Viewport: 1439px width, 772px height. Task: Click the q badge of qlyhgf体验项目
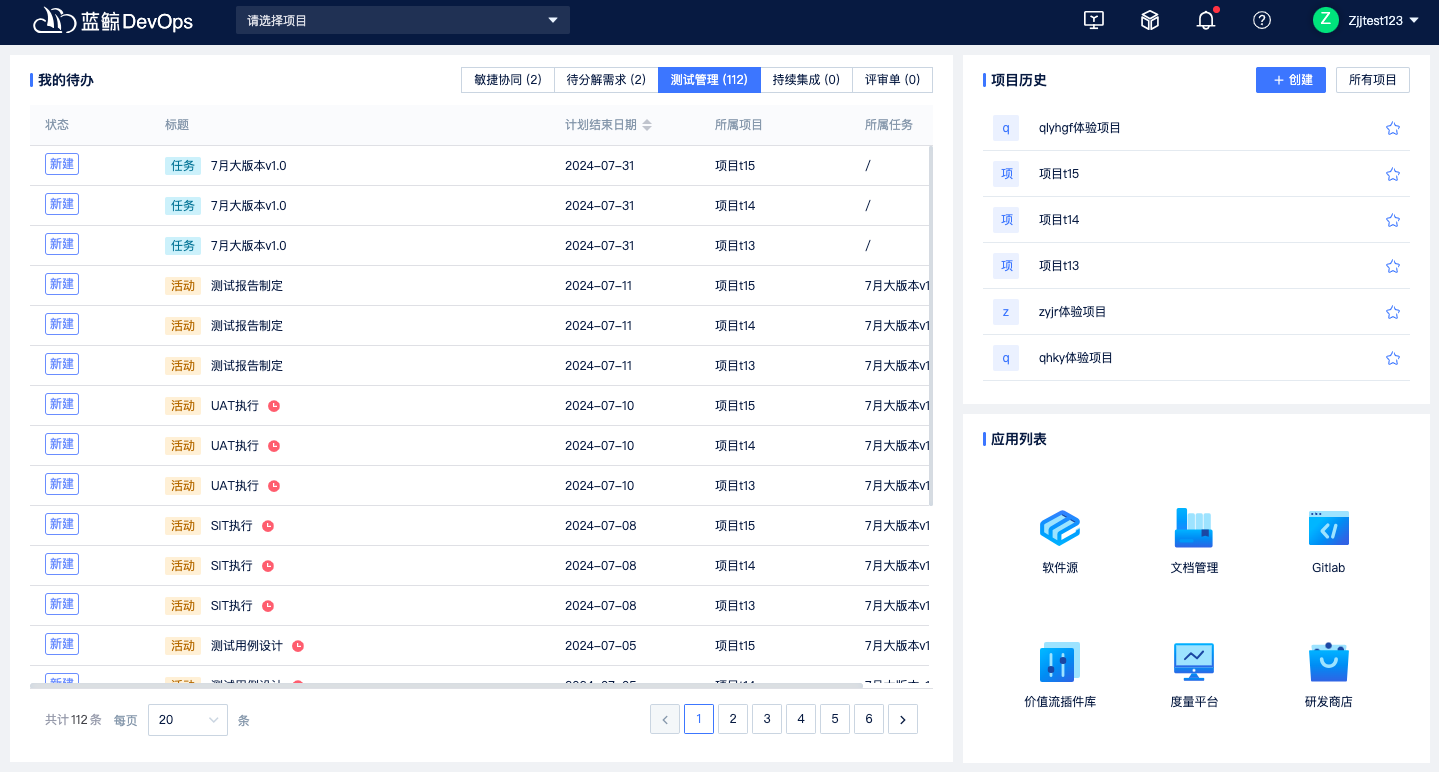pyautogui.click(x=1006, y=128)
